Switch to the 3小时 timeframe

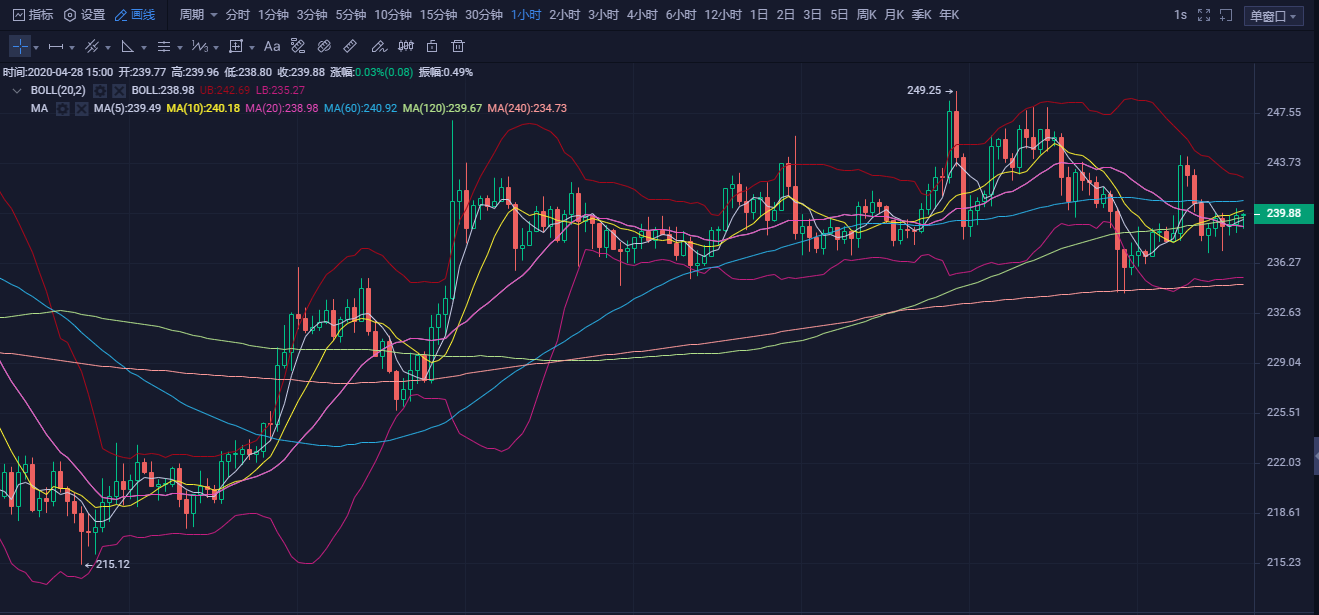click(x=604, y=15)
